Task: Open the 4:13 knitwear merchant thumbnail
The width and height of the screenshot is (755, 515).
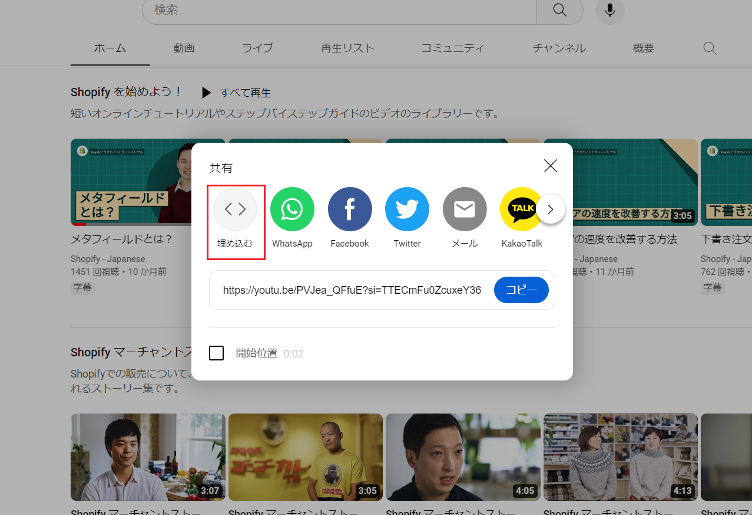Action: (620, 457)
